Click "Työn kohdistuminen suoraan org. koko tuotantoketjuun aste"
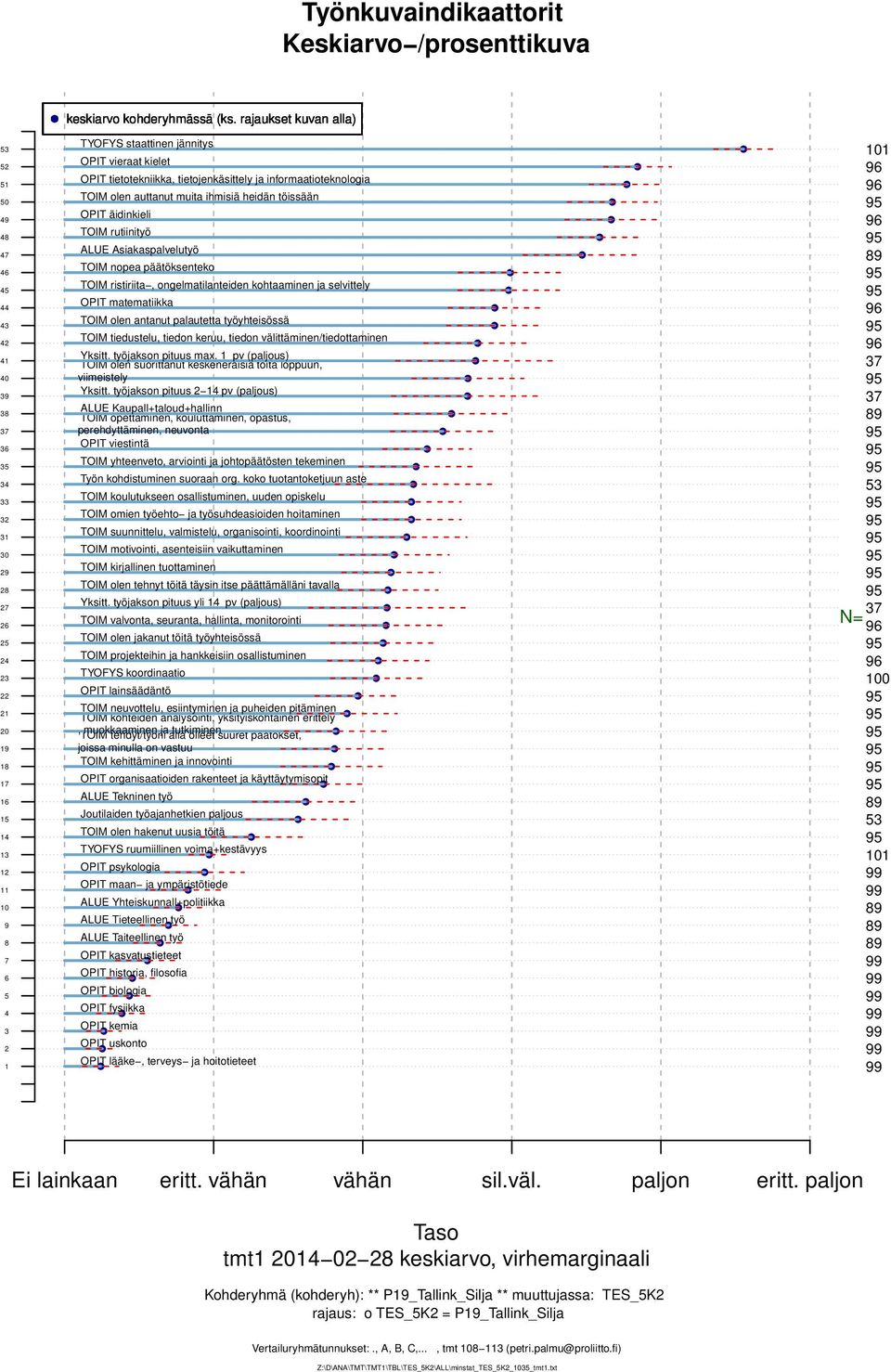 coord(223,479)
